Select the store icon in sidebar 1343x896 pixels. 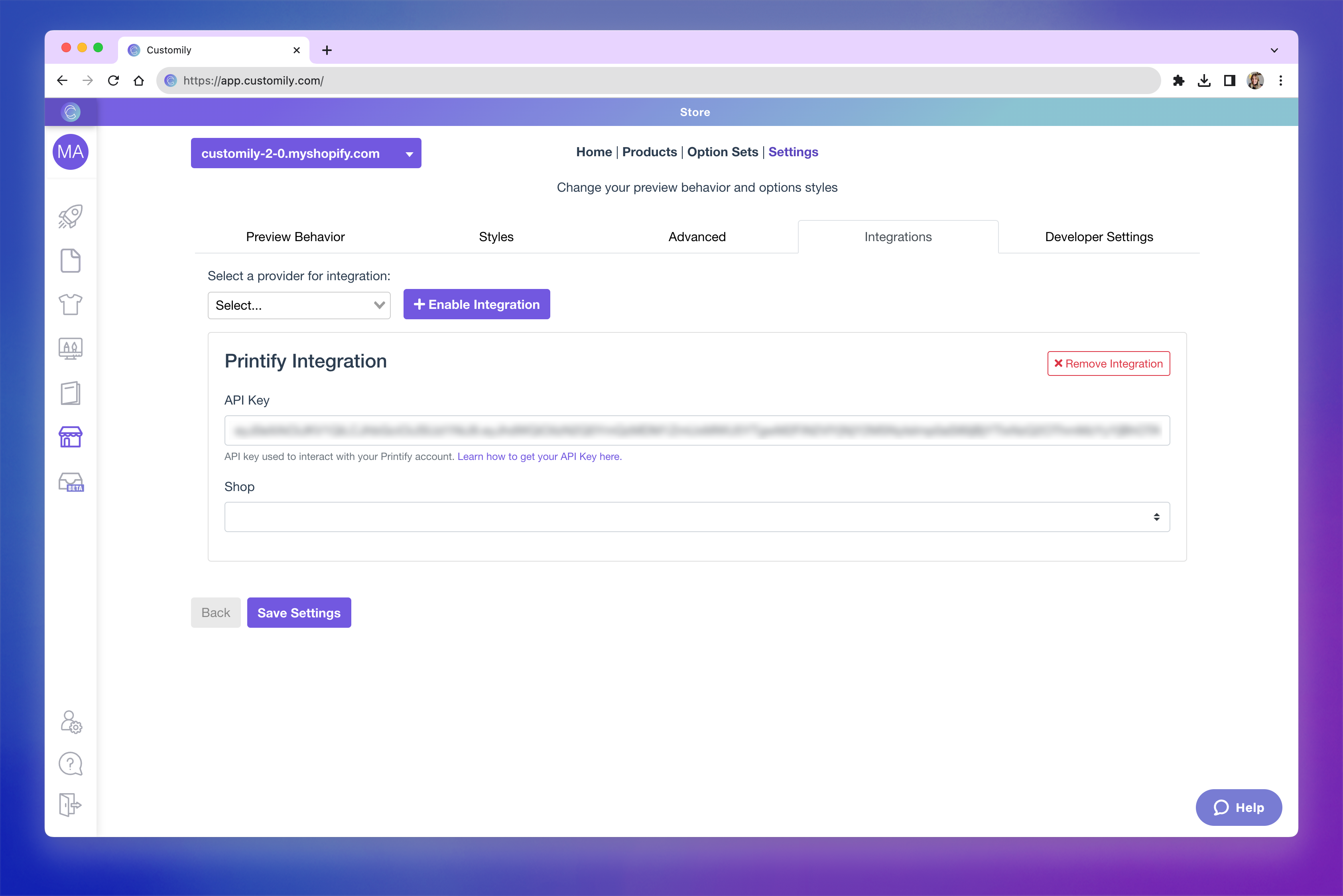coord(70,437)
